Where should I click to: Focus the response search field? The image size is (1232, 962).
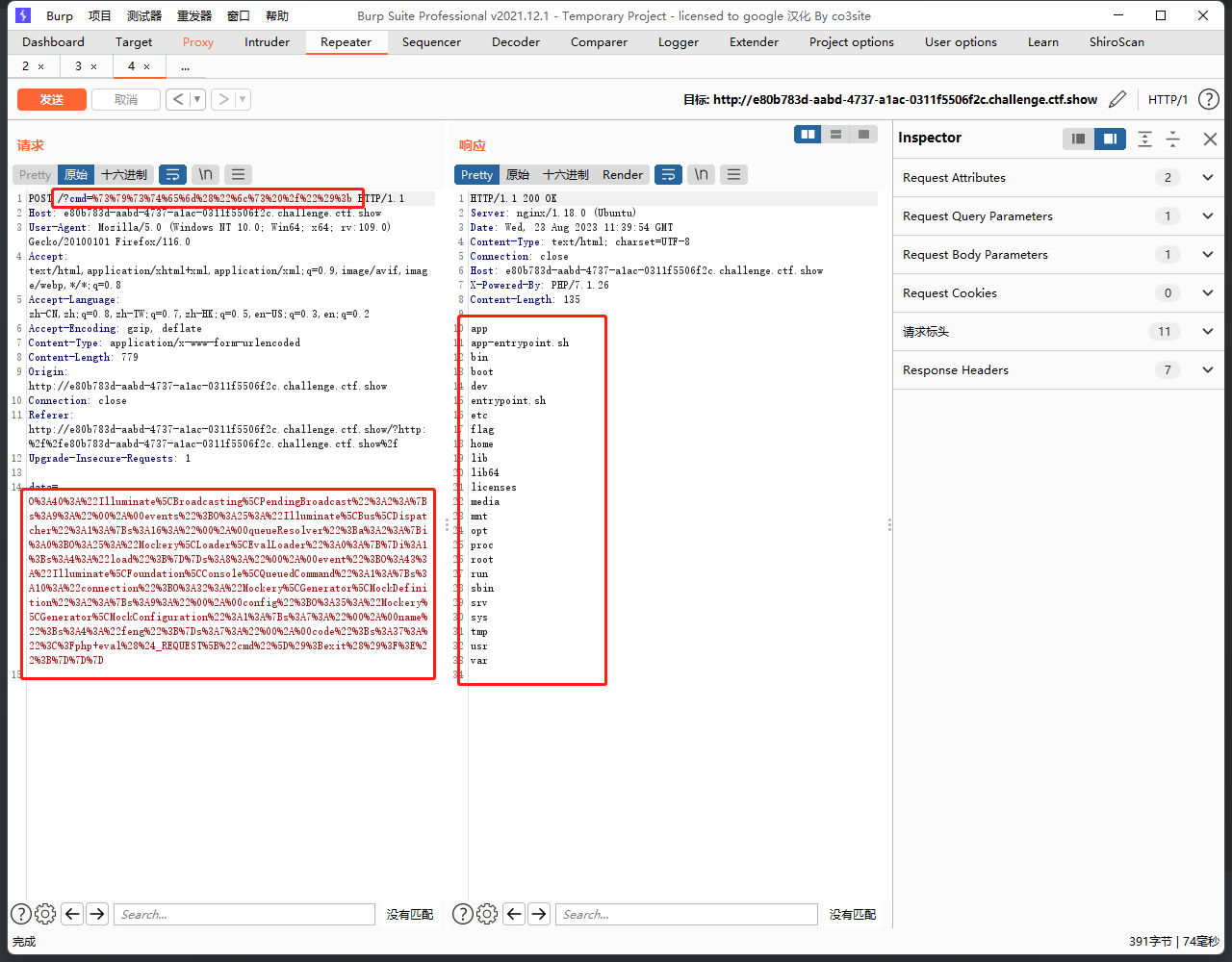click(686, 914)
